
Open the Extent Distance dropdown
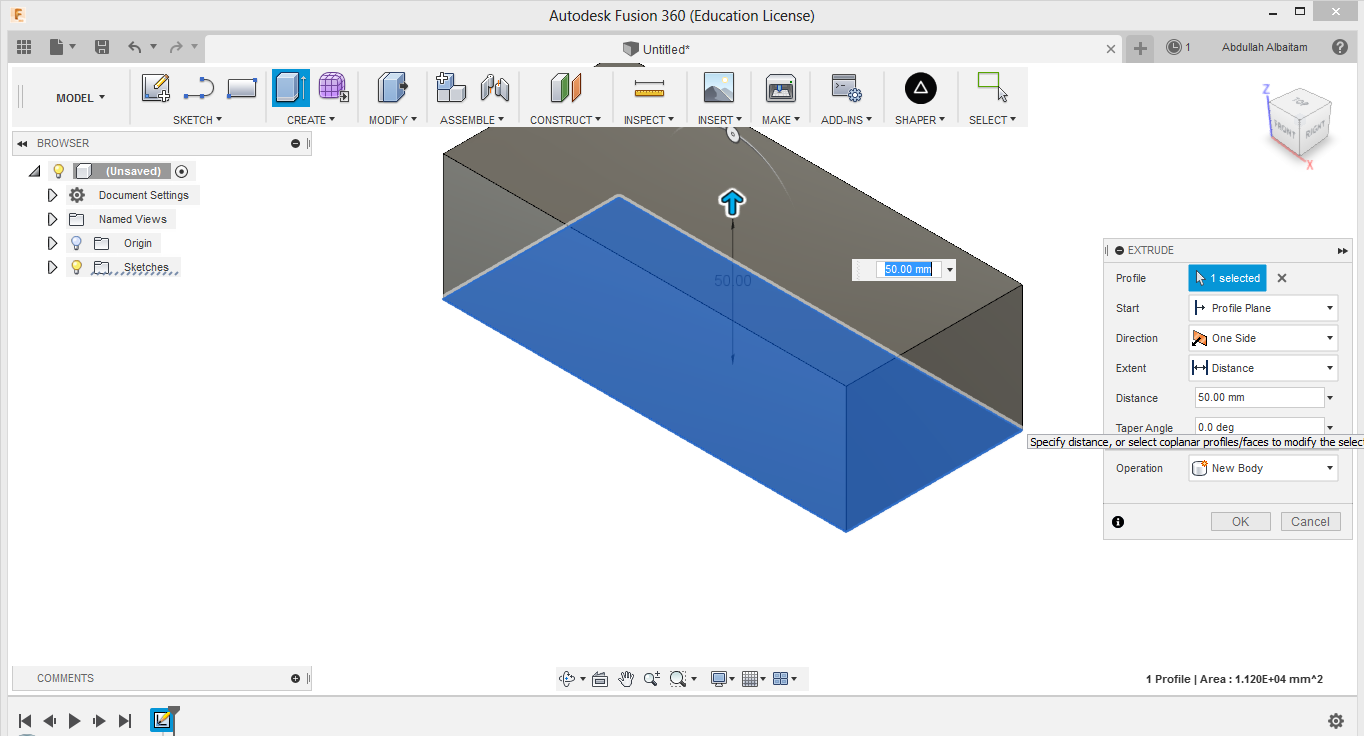coord(1263,368)
